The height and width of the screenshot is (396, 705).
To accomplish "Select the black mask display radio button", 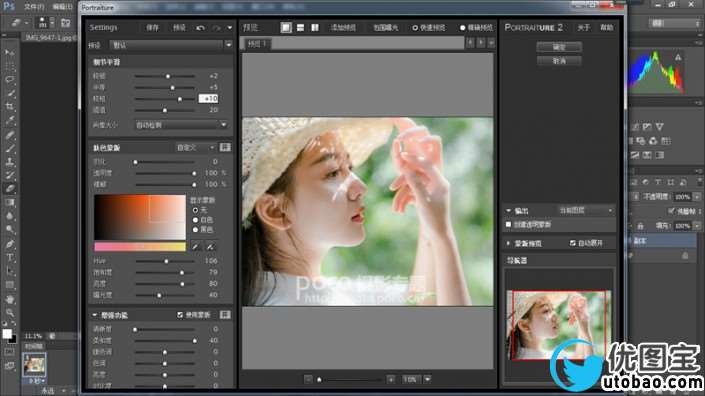I will 195,230.
